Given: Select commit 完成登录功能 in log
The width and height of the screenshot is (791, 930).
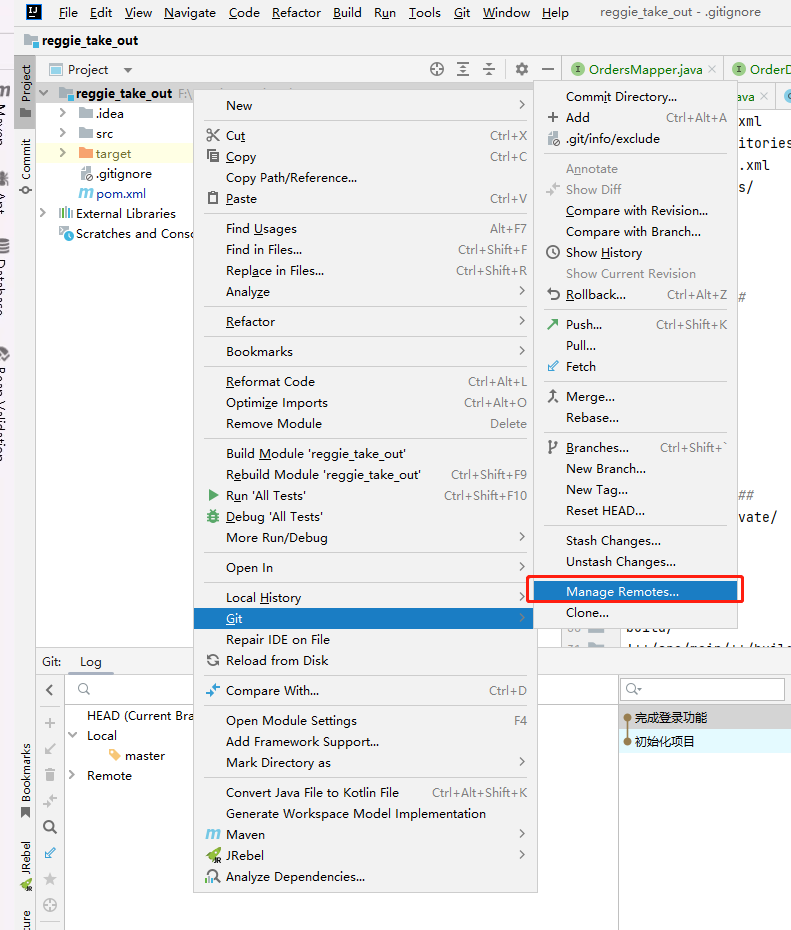Looking at the screenshot, I should [671, 718].
